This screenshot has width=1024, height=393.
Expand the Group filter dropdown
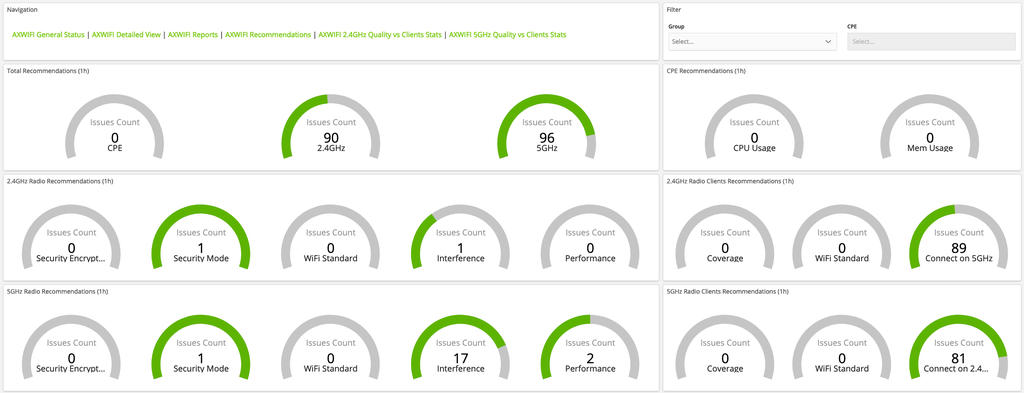coord(752,42)
